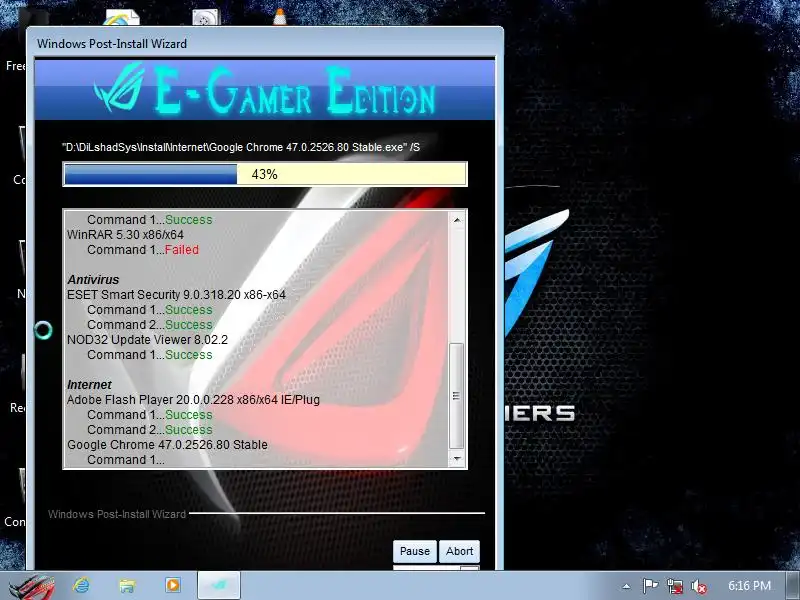Image resolution: width=800 pixels, height=600 pixels.
Task: Select Adobe Flash Player 20.0.0.228 line
Action: tap(193, 400)
